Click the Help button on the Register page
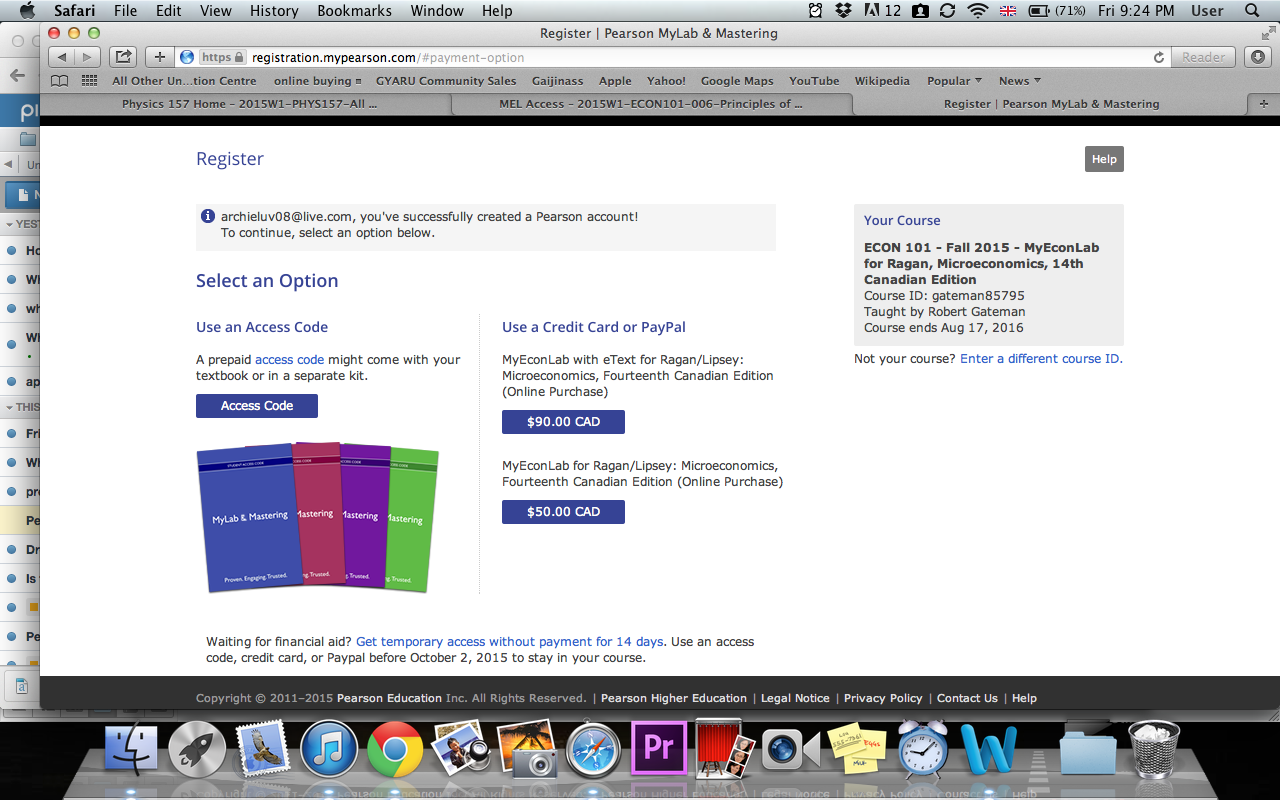 (1104, 159)
